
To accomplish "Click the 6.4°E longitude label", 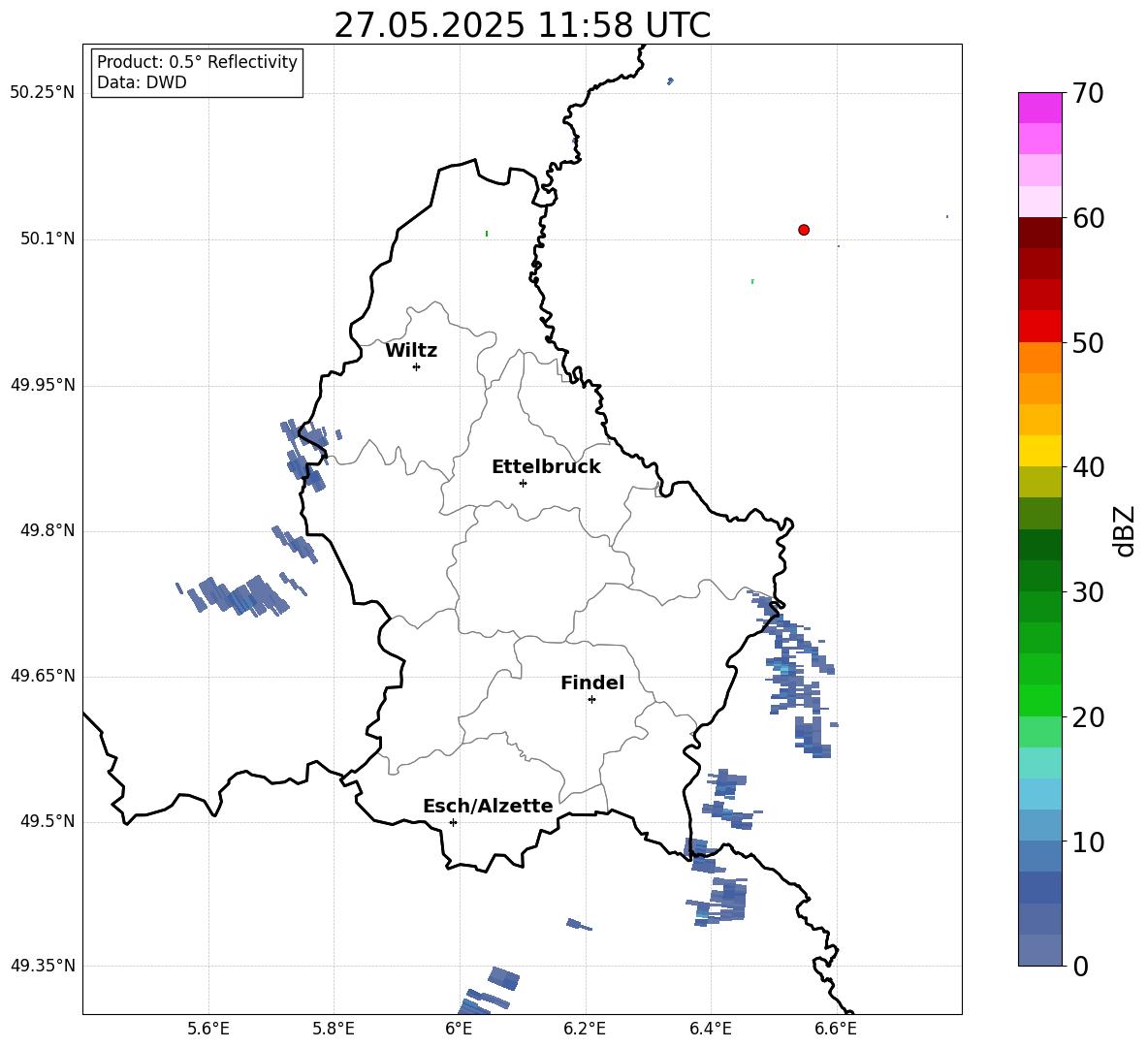I will 710,1029.
